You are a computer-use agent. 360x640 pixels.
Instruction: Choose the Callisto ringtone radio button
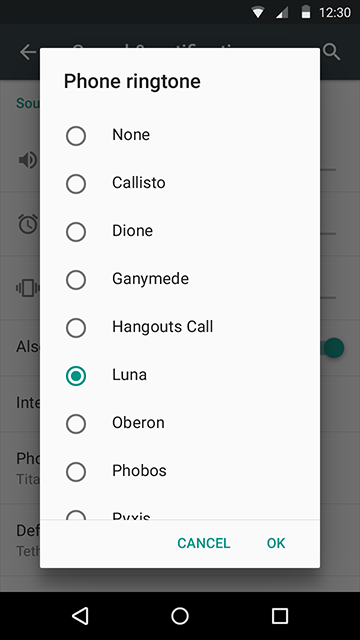pyautogui.click(x=76, y=184)
